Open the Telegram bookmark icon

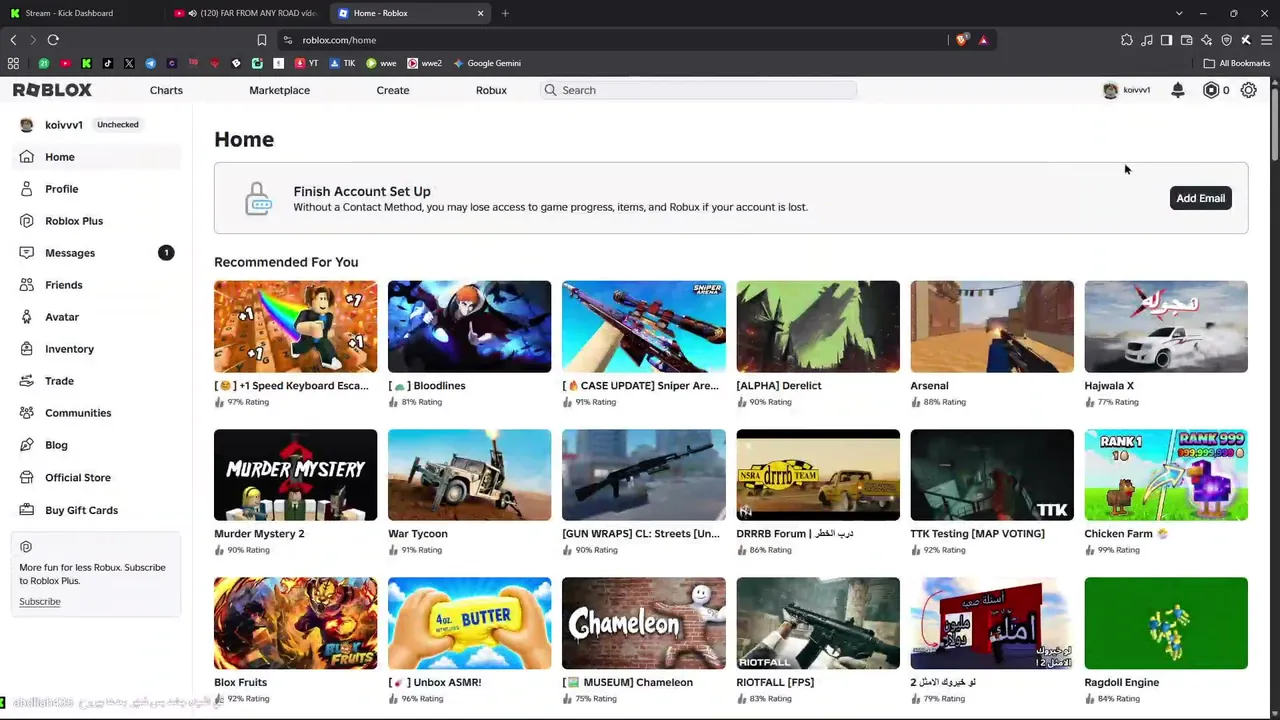151,63
